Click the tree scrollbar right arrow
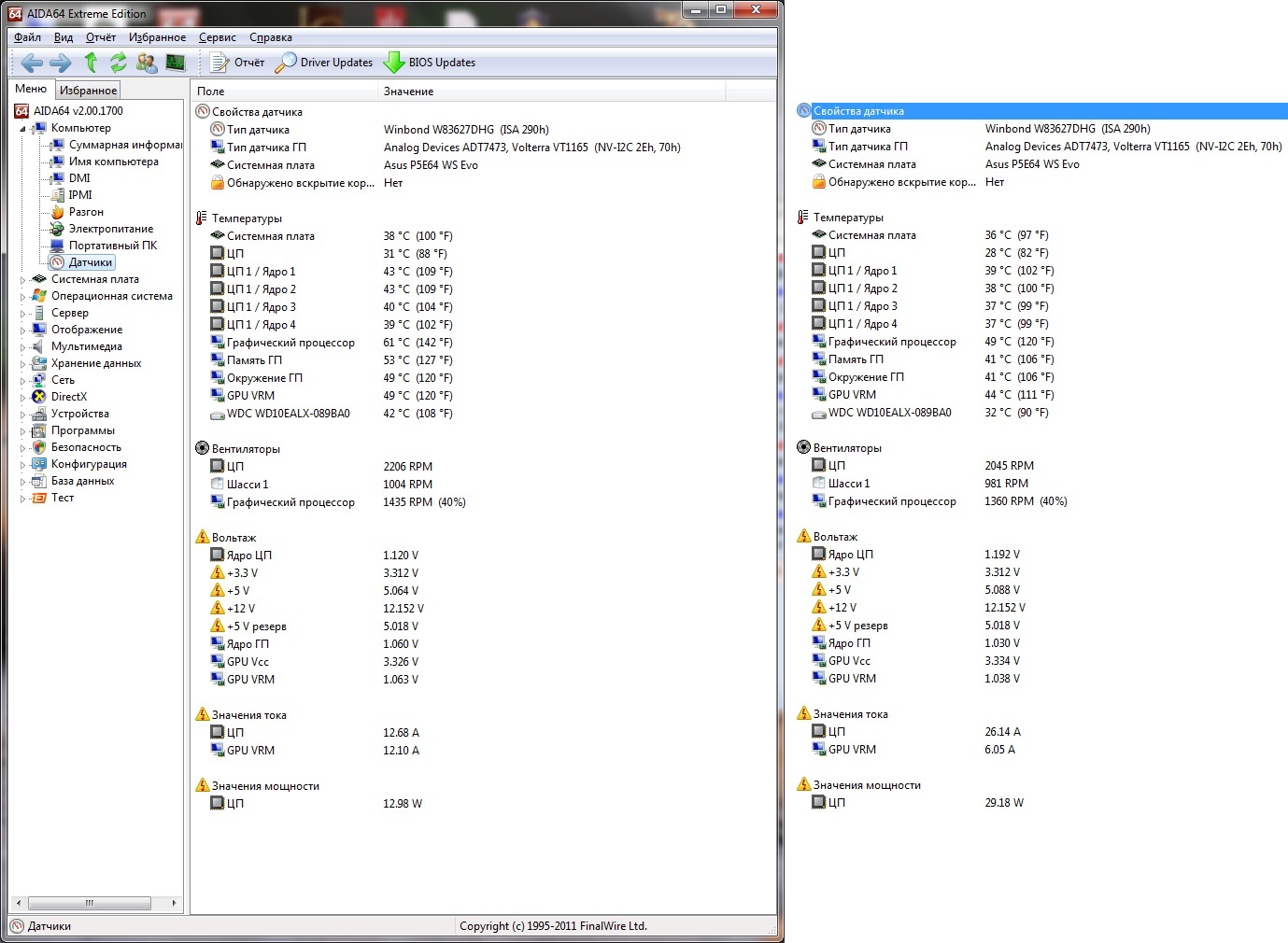Image resolution: width=1288 pixels, height=943 pixels. point(175,903)
